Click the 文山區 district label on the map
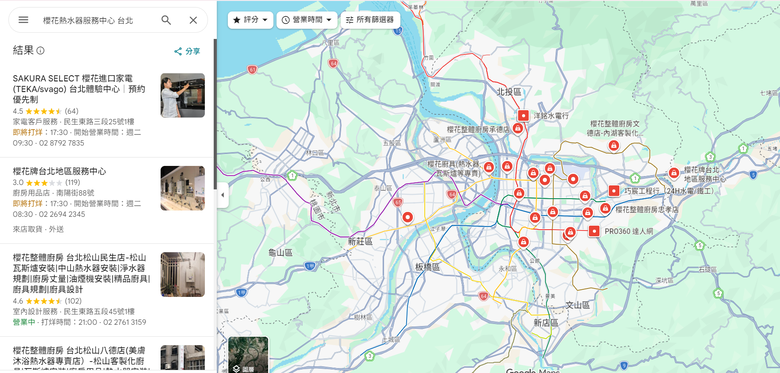780x373 pixels. click(x=578, y=305)
